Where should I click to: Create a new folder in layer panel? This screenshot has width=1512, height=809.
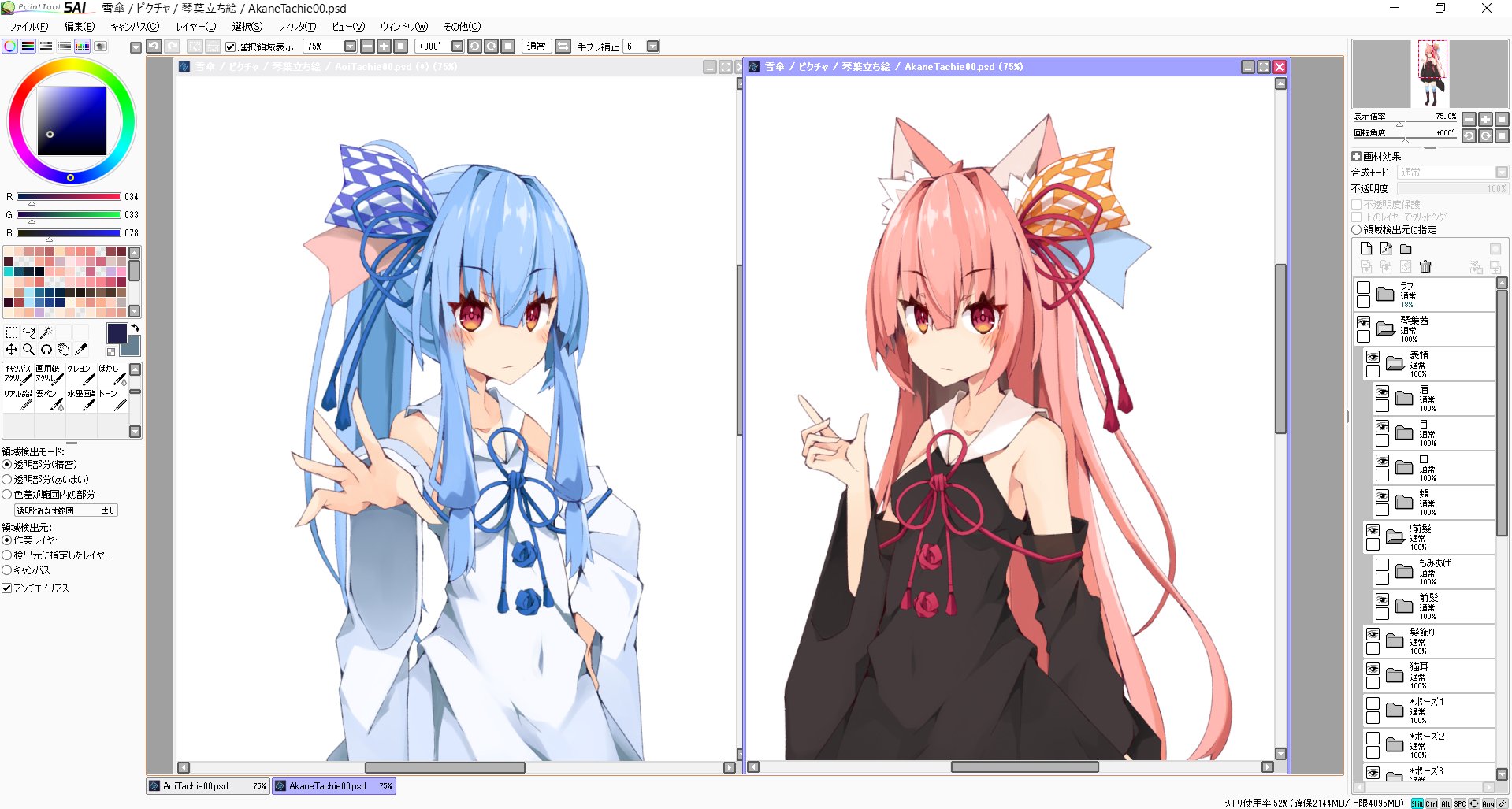1406,249
